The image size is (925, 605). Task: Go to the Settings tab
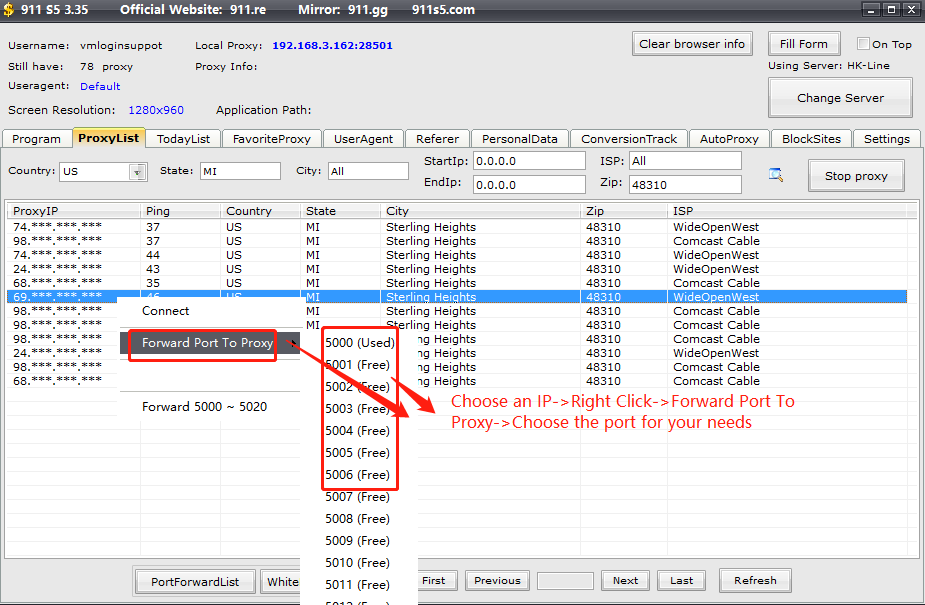tap(886, 139)
